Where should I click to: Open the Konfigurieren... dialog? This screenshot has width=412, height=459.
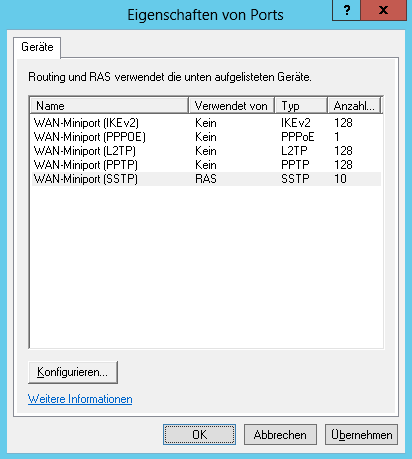tap(73, 372)
